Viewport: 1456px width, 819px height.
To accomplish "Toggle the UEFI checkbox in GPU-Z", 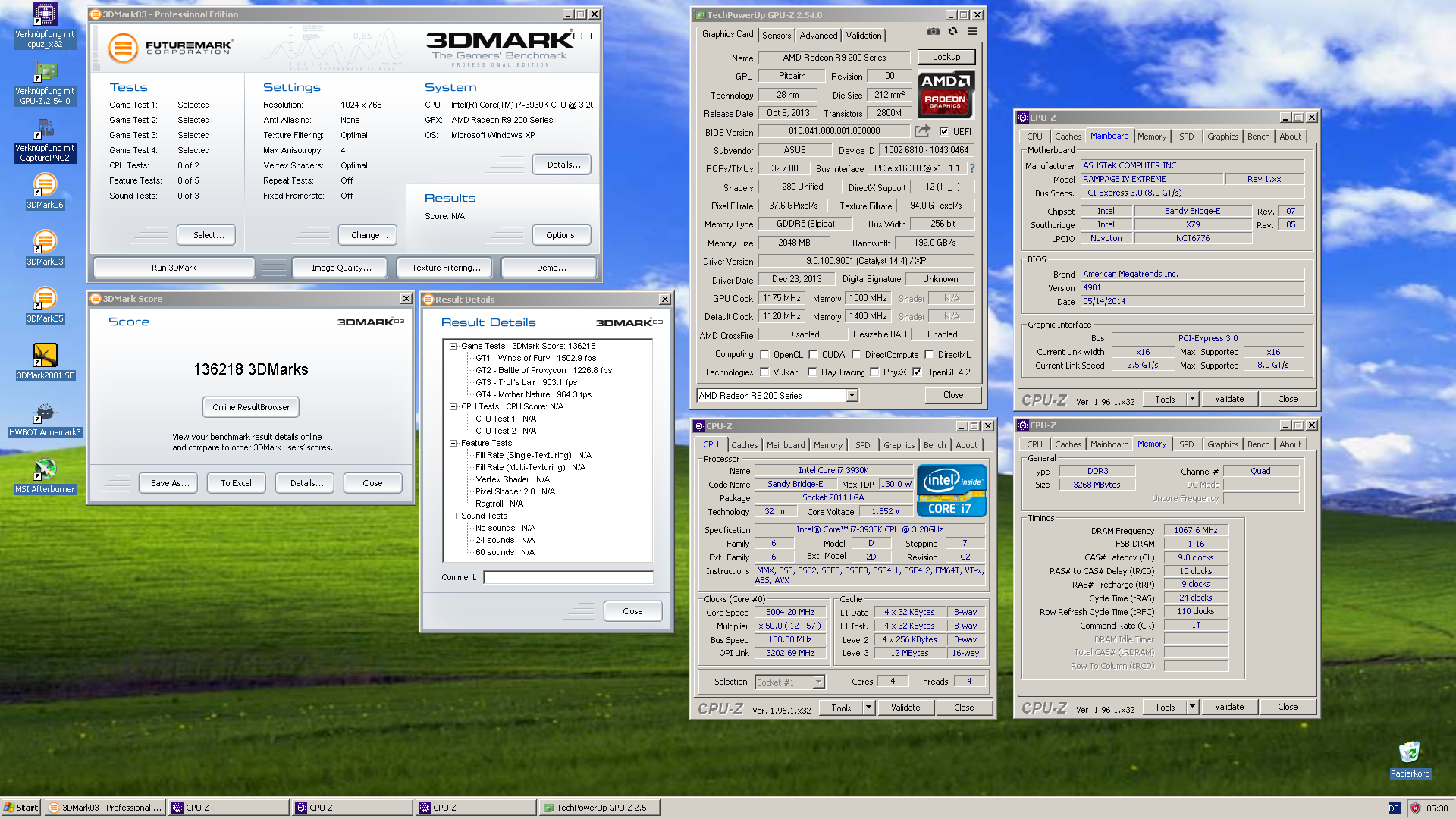I will point(944,131).
